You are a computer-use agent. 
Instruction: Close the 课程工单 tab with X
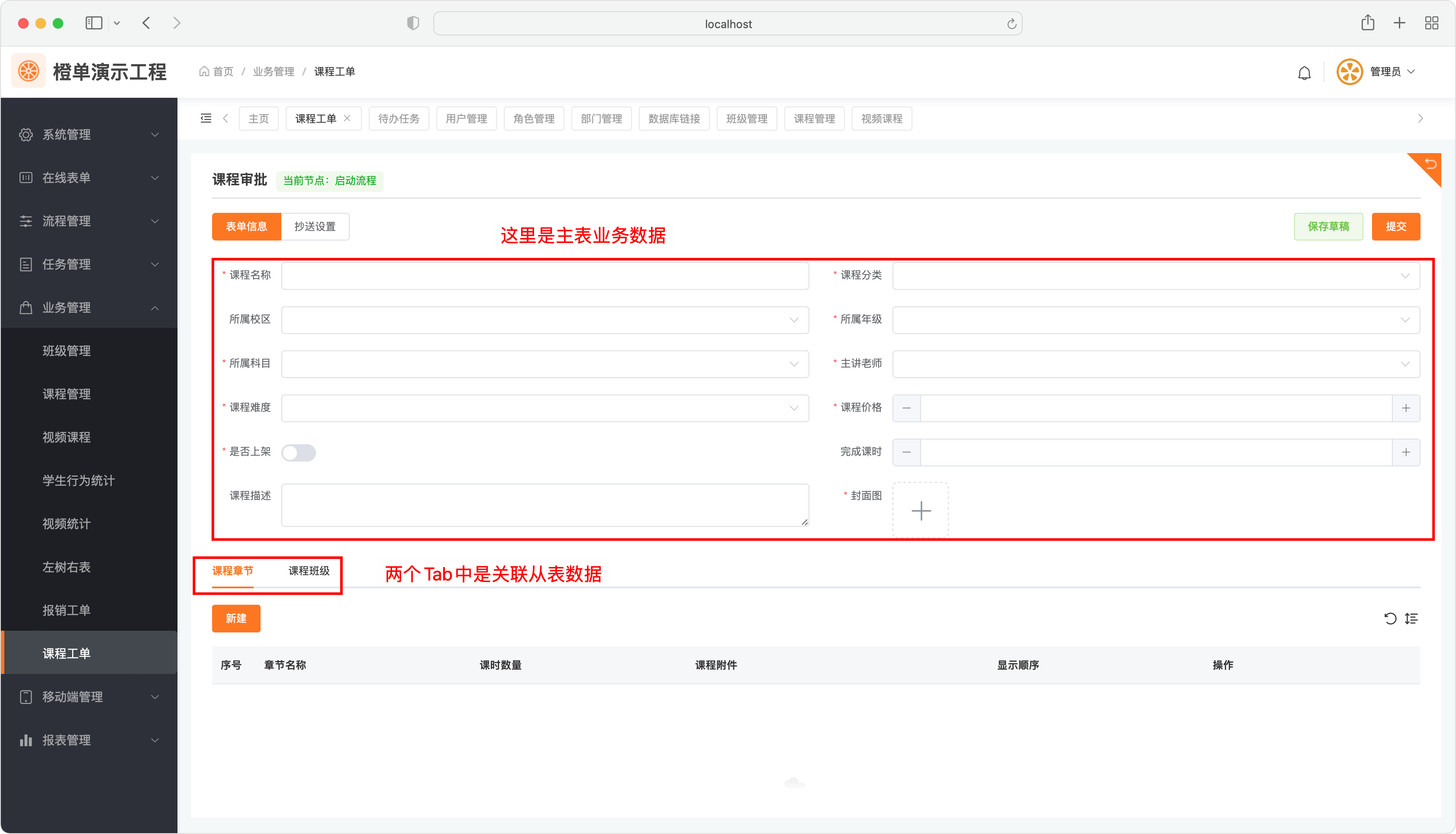[x=347, y=119]
